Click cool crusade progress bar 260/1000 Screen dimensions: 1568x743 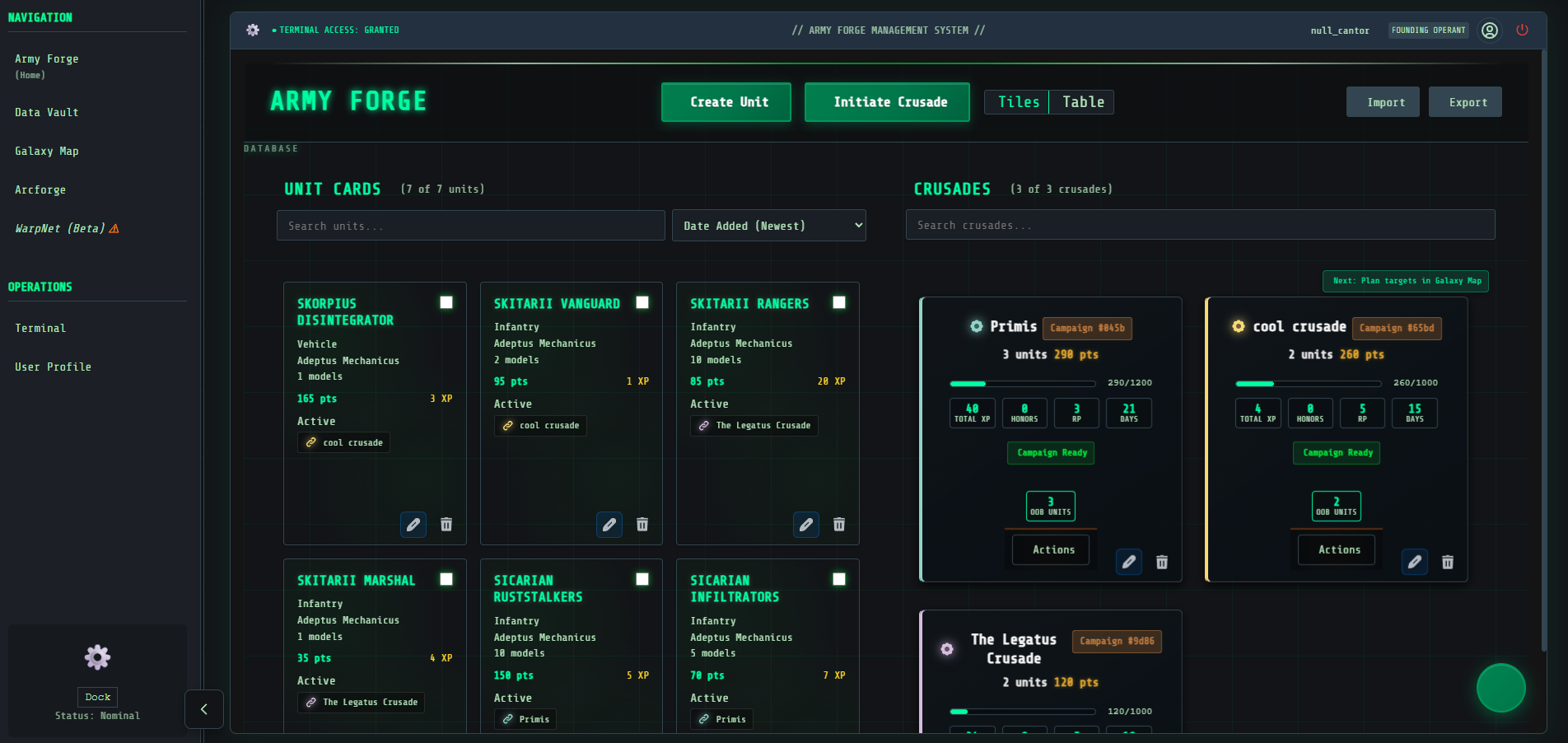(x=1309, y=384)
